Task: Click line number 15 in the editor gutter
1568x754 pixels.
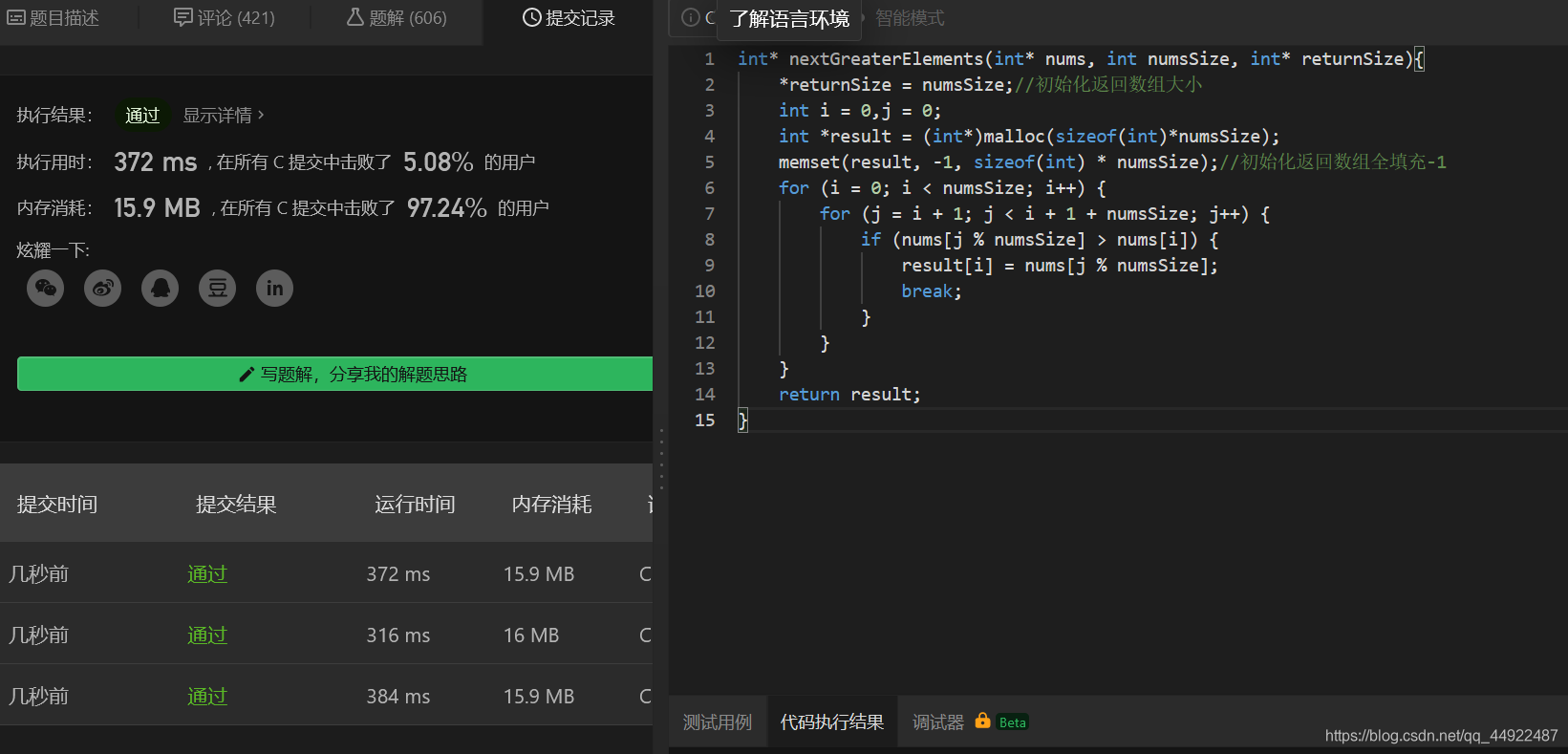Action: click(x=705, y=420)
